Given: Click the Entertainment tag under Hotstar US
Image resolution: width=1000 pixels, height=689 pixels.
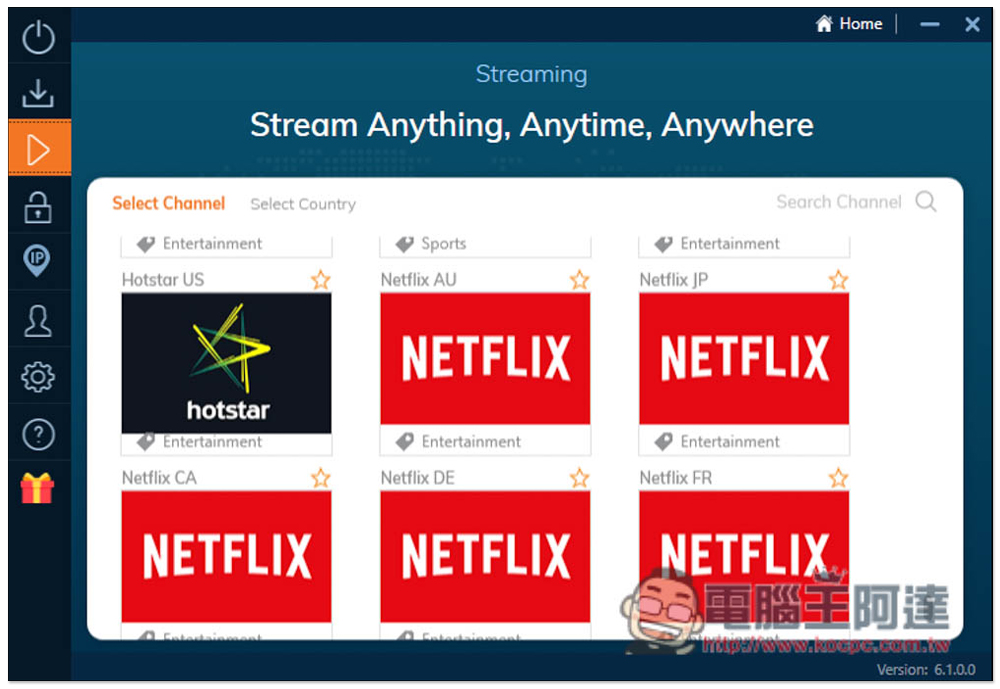Looking at the screenshot, I should (x=200, y=441).
